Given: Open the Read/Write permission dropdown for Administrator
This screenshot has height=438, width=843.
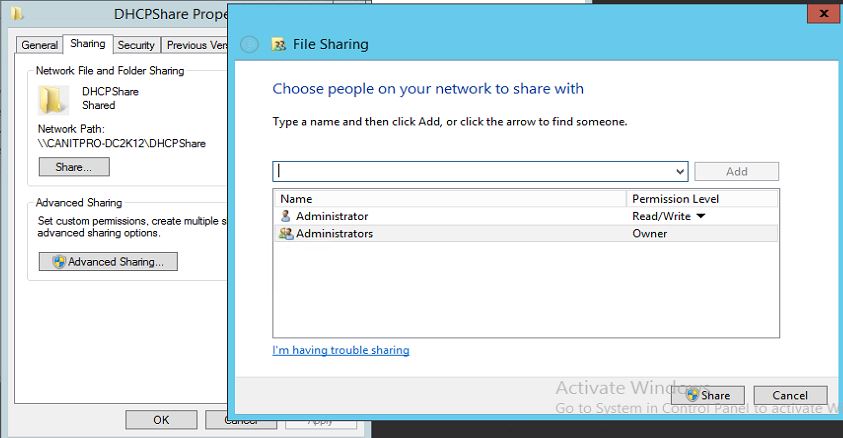Looking at the screenshot, I should [x=701, y=216].
